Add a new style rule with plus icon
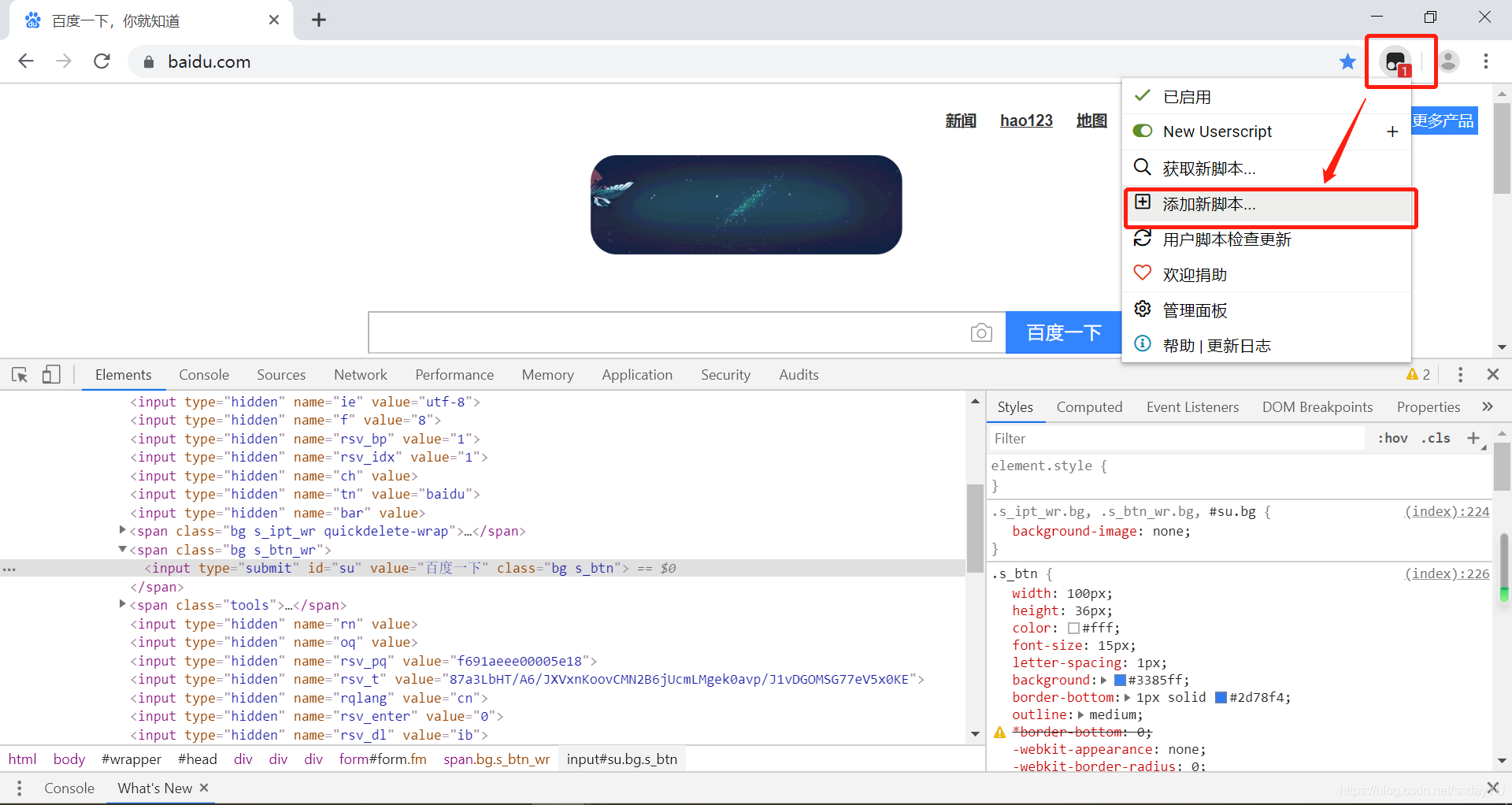This screenshot has height=805, width=1512. point(1473,438)
